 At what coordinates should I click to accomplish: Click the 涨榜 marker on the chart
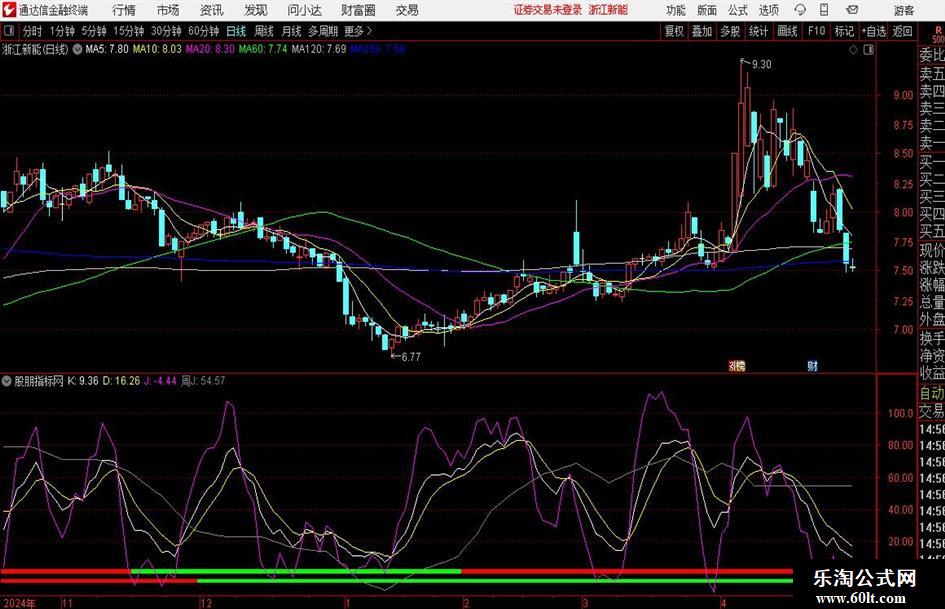tap(737, 365)
